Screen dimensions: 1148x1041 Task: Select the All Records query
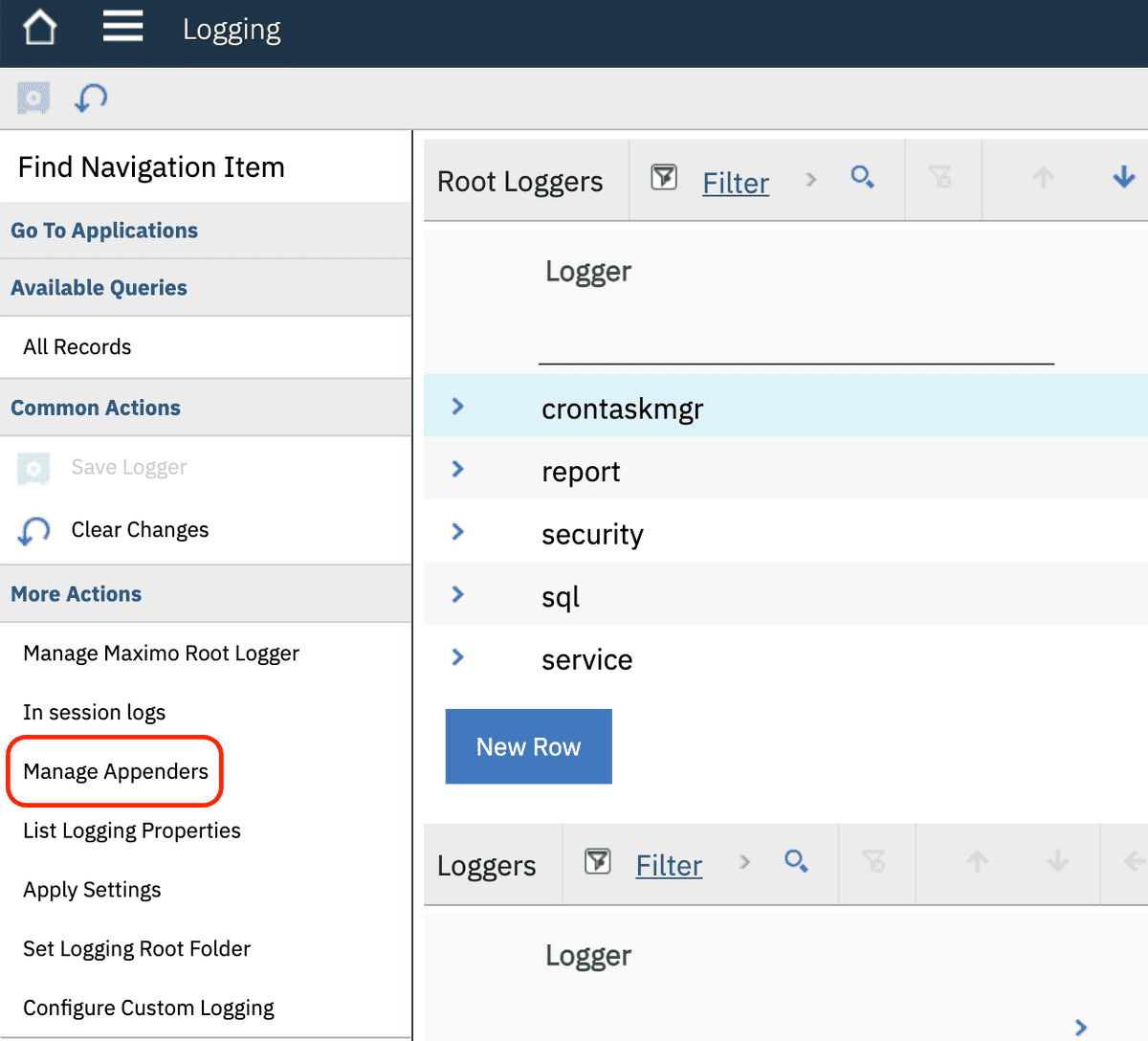77,346
